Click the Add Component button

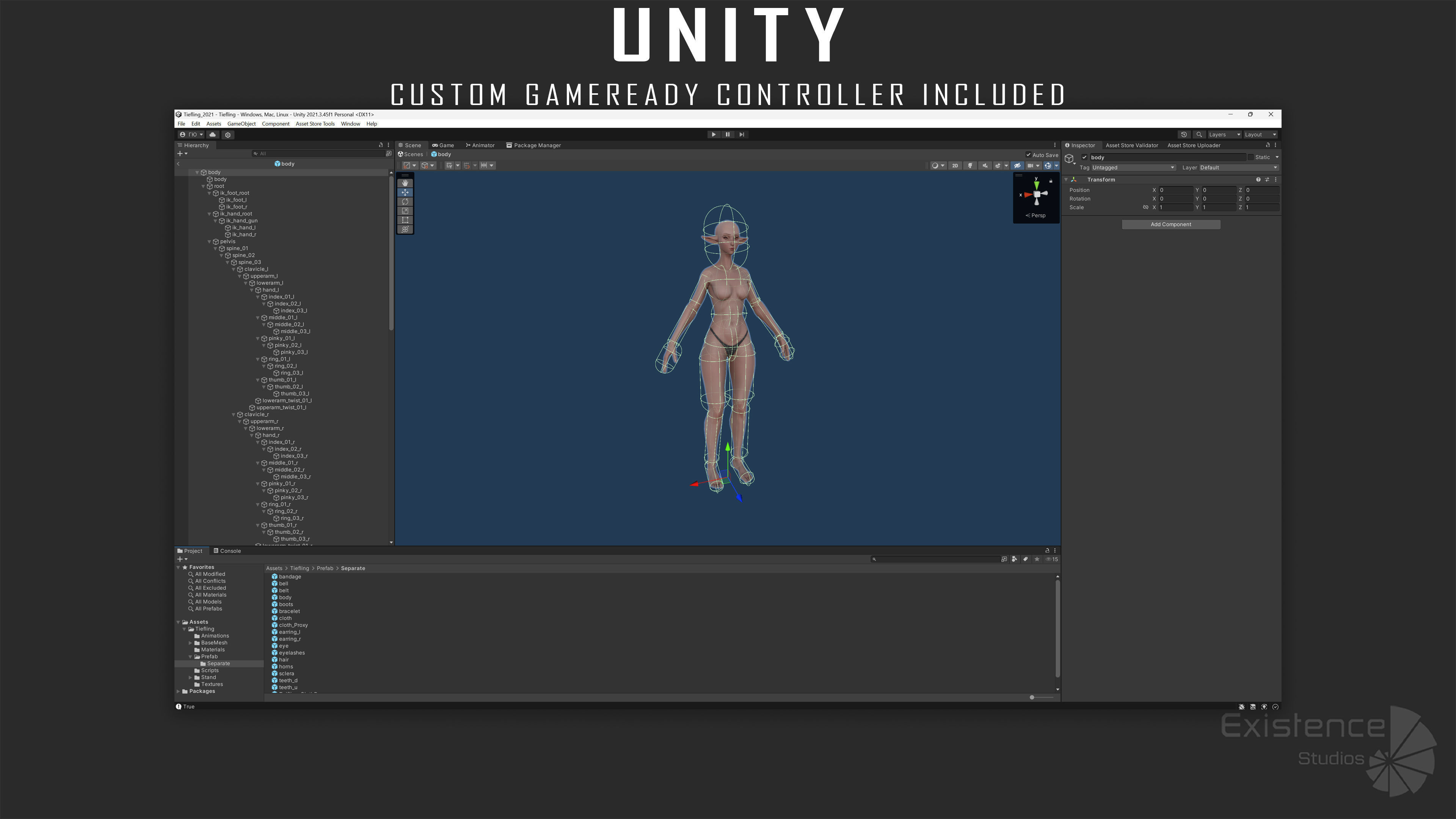[x=1170, y=224]
